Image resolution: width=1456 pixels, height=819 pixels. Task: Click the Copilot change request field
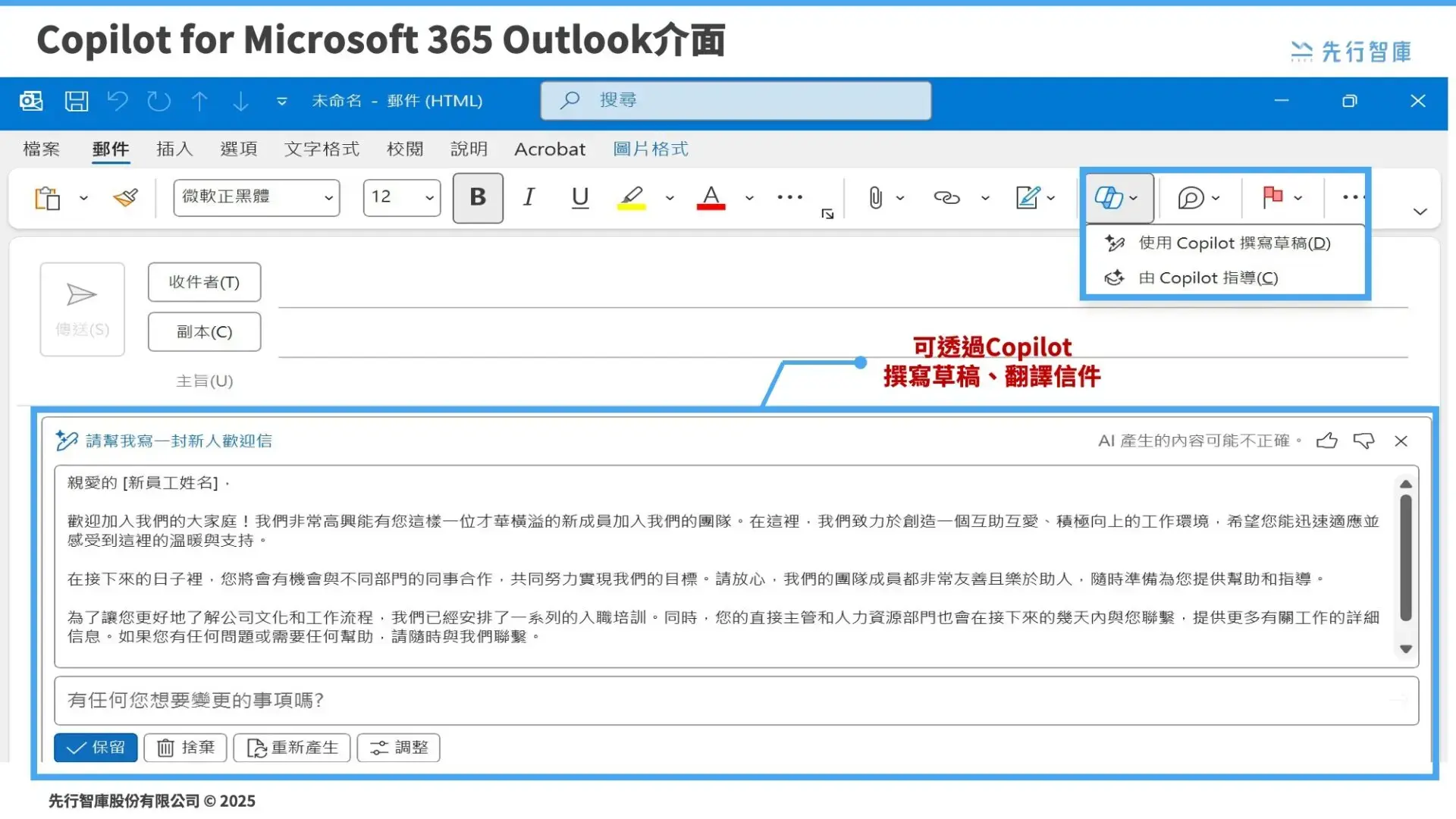(x=736, y=701)
